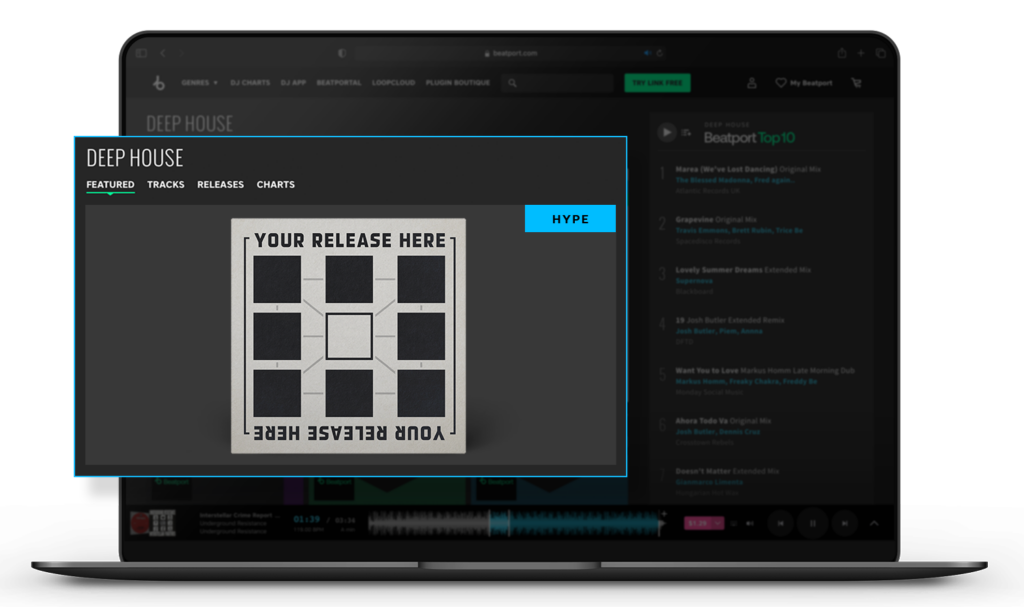Skip to the next track in the player
Image resolution: width=1024 pixels, height=607 pixels.
tap(844, 524)
